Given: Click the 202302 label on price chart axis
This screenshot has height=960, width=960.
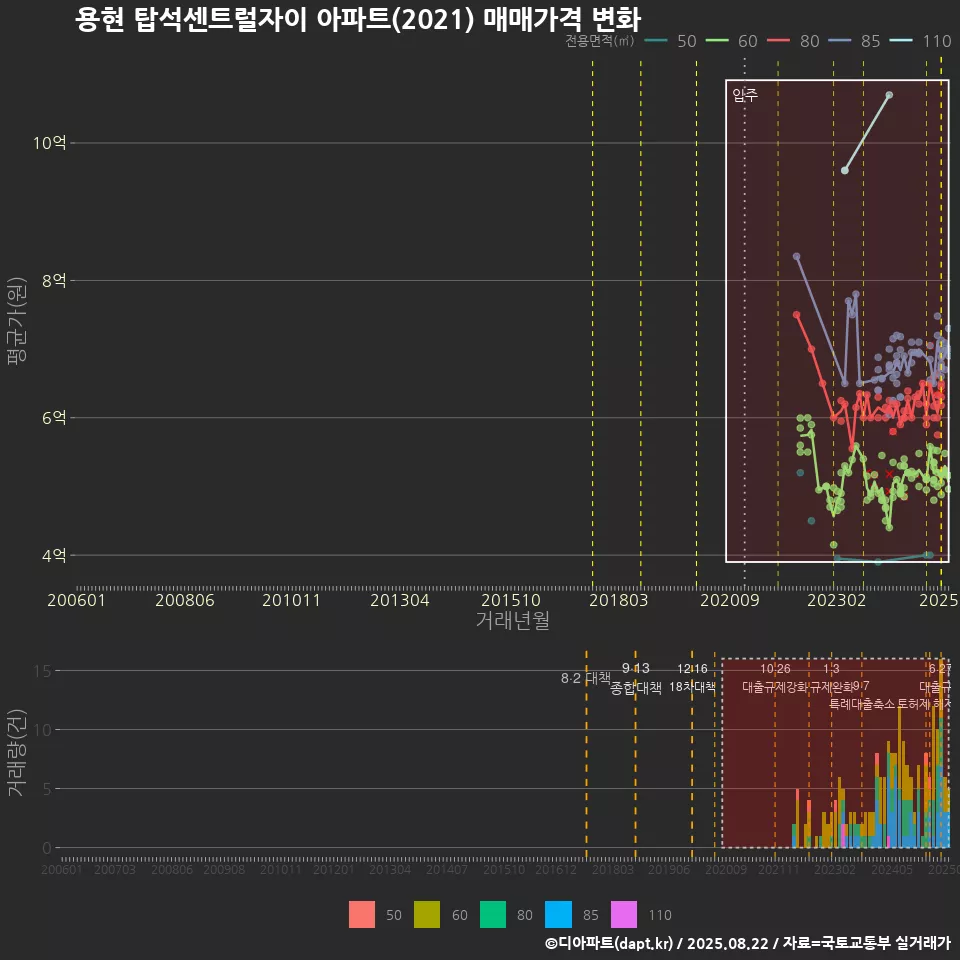Looking at the screenshot, I should pos(836,600).
